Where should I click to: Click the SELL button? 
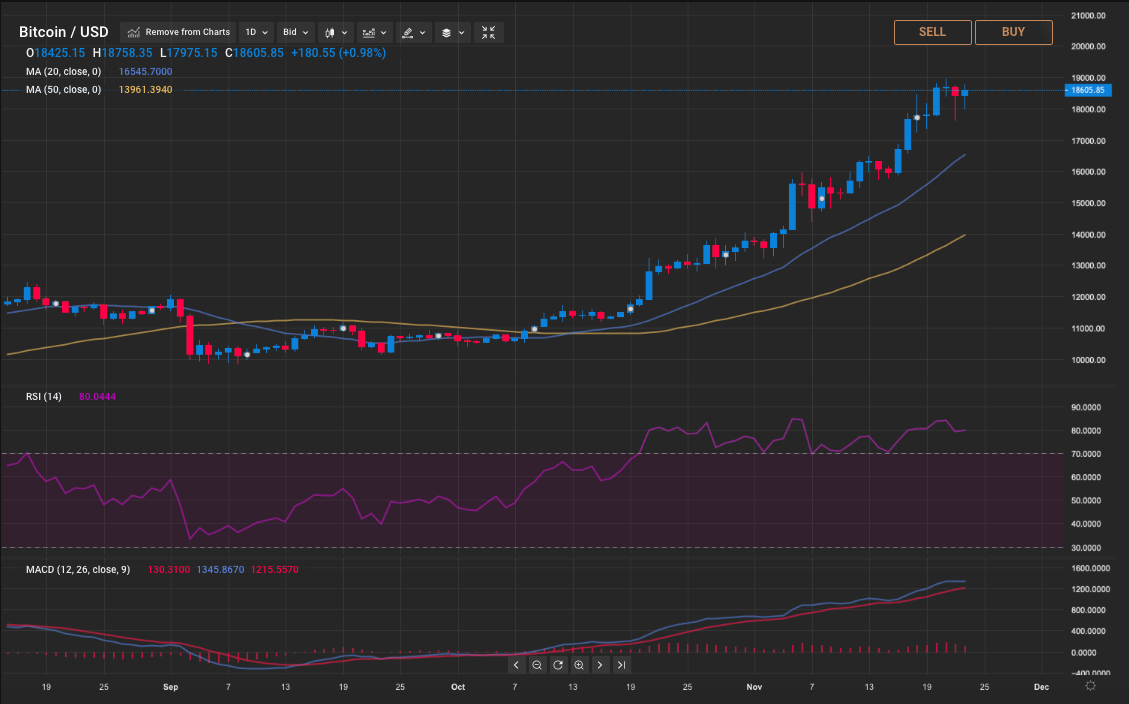pos(932,32)
